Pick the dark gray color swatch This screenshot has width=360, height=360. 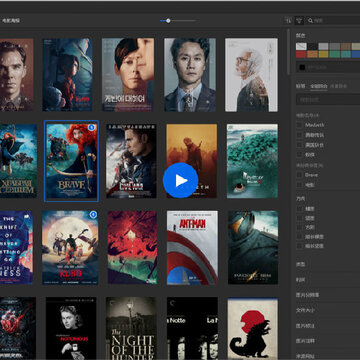coord(334,46)
